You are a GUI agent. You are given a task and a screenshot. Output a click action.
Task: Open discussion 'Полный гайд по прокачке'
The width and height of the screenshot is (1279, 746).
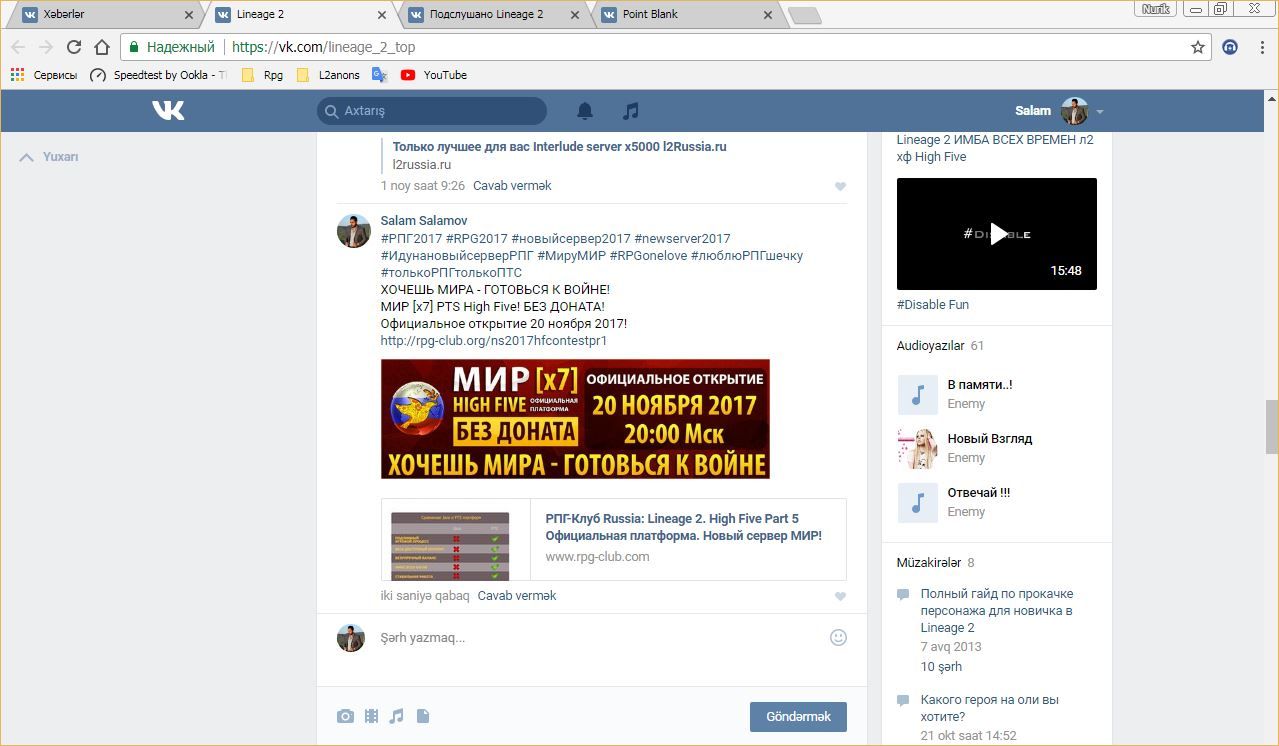click(x=997, y=611)
